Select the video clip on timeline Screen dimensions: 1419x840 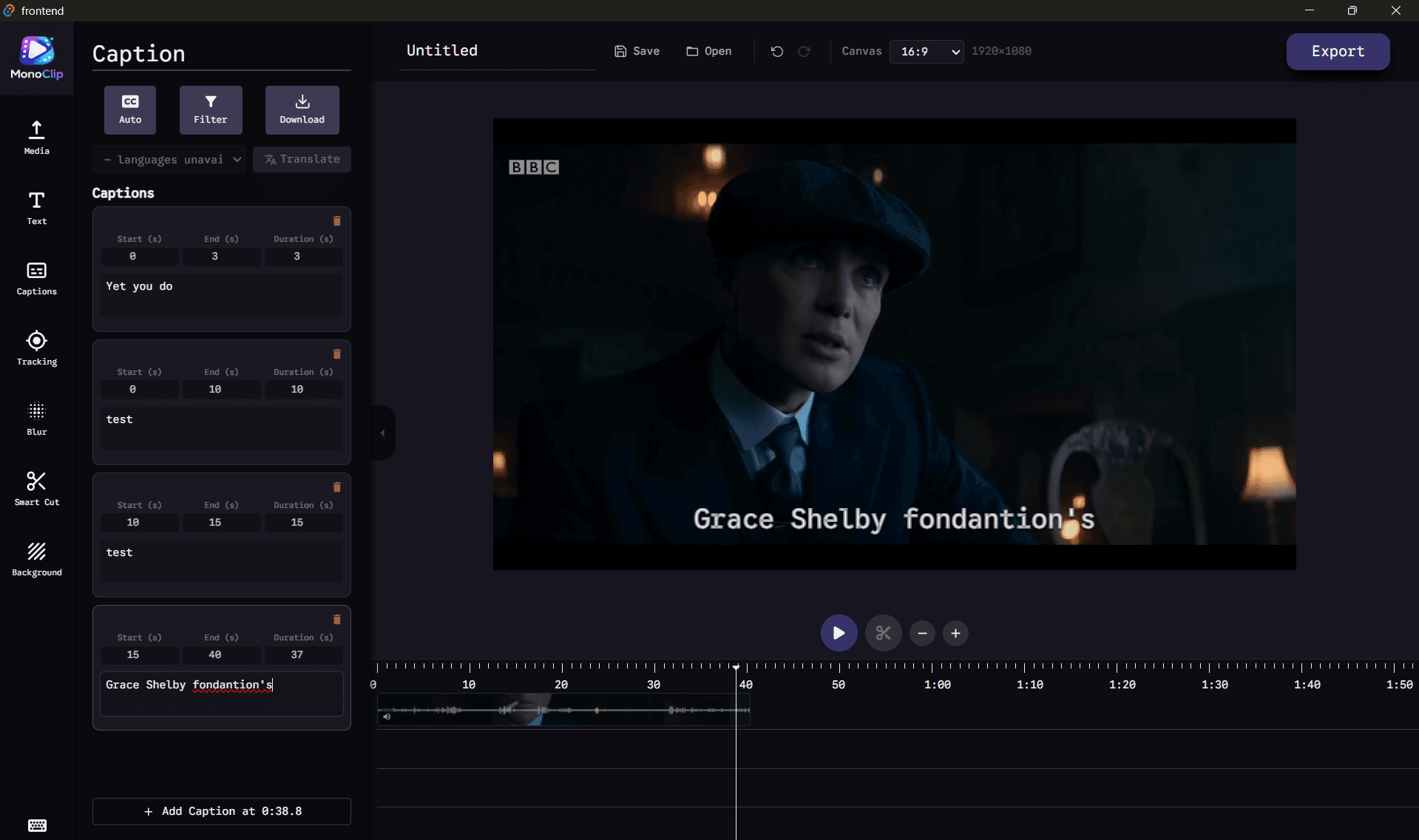click(x=563, y=710)
